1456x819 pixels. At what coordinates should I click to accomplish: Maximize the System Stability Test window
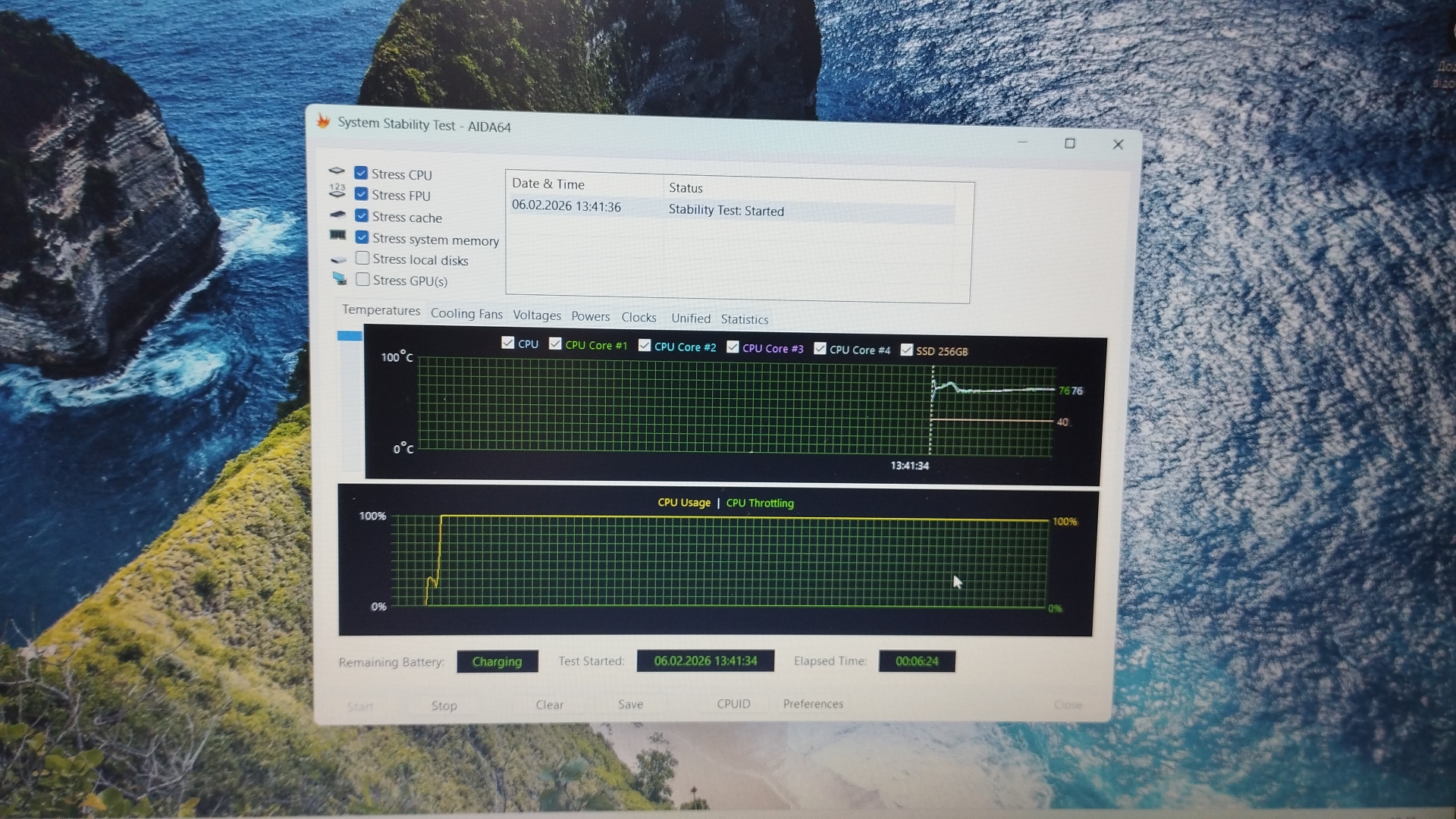pyautogui.click(x=1069, y=144)
